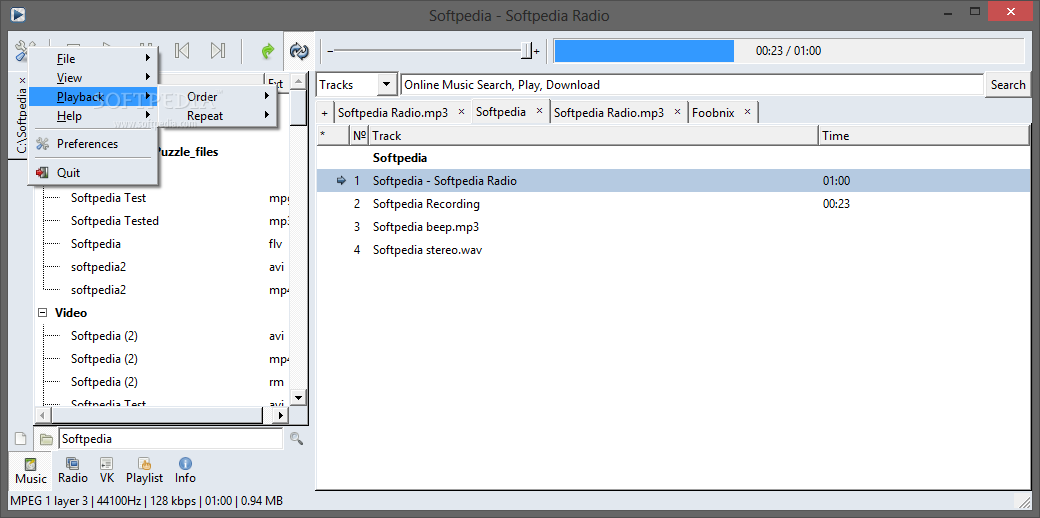Image resolution: width=1040 pixels, height=518 pixels.
Task: Click the horizontal scroll right arrow
Action: [281, 415]
